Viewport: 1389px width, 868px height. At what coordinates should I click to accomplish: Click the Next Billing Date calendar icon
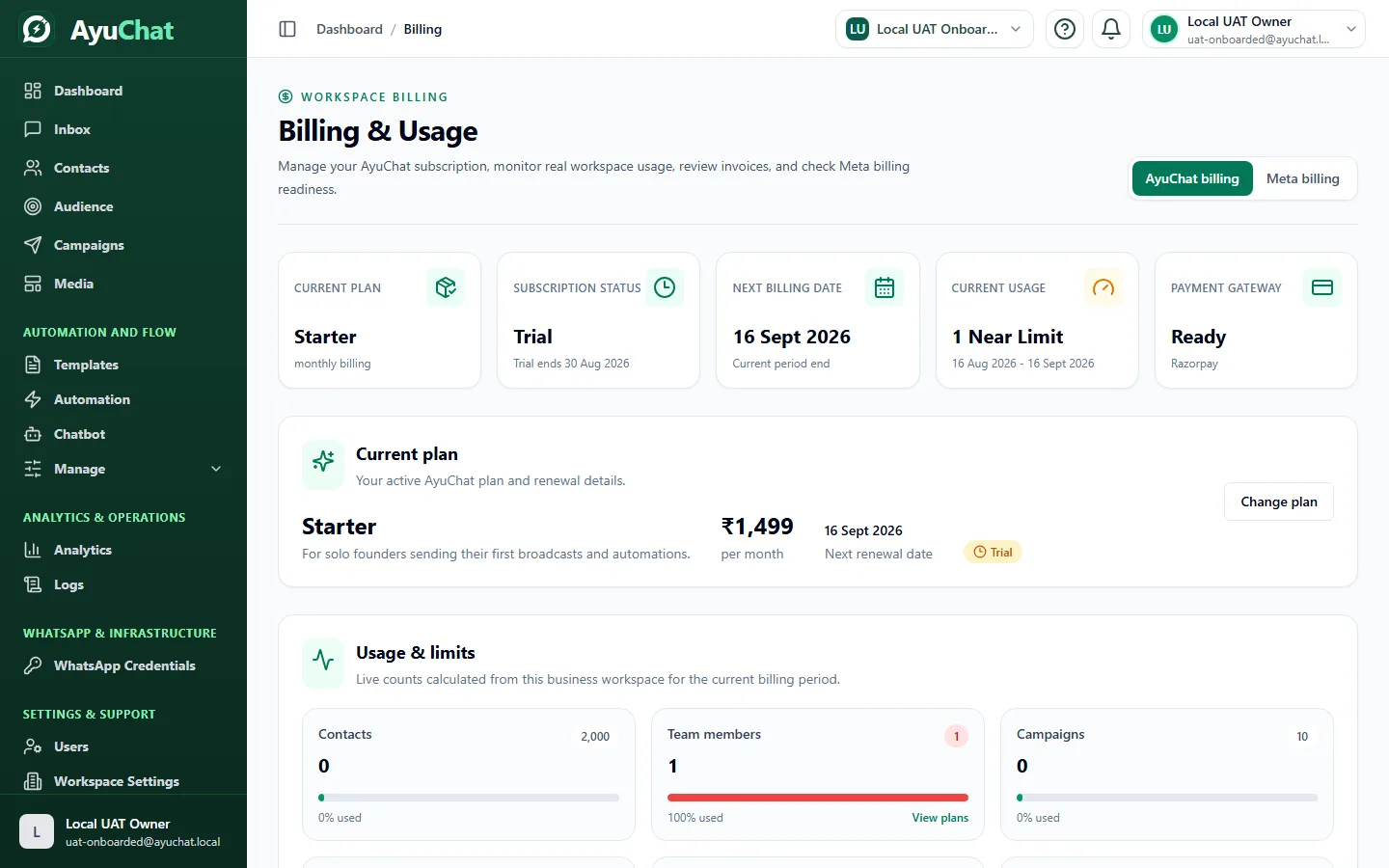pos(885,287)
